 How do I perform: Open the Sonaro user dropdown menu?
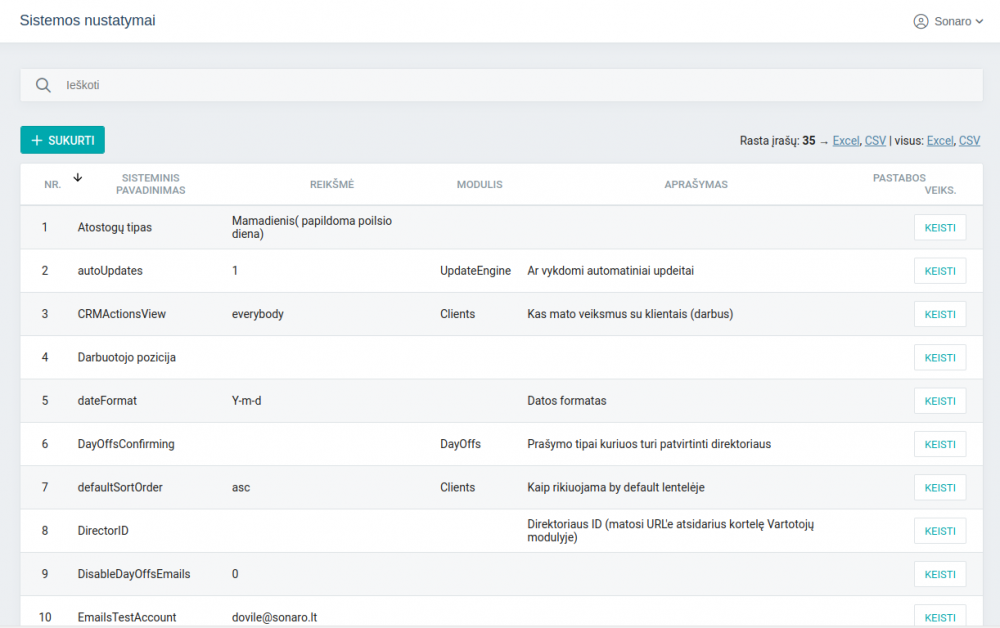point(945,21)
